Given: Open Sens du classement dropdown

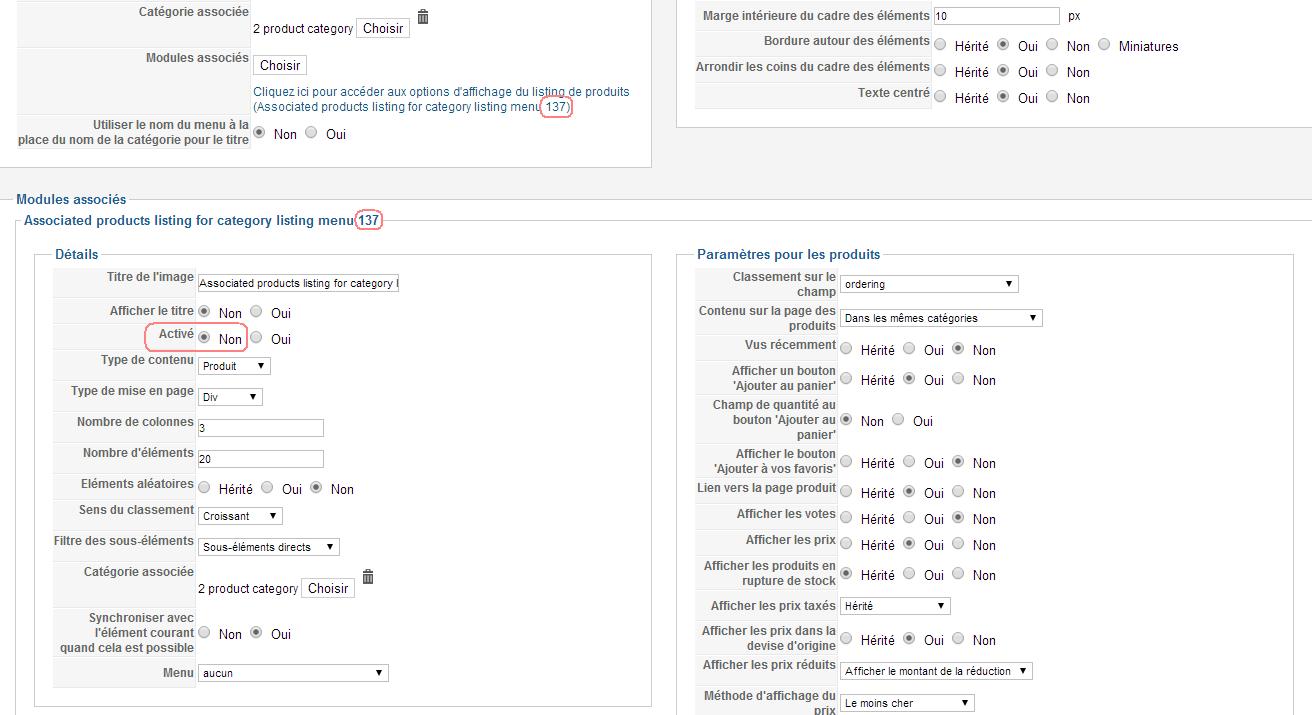Looking at the screenshot, I should pyautogui.click(x=240, y=516).
